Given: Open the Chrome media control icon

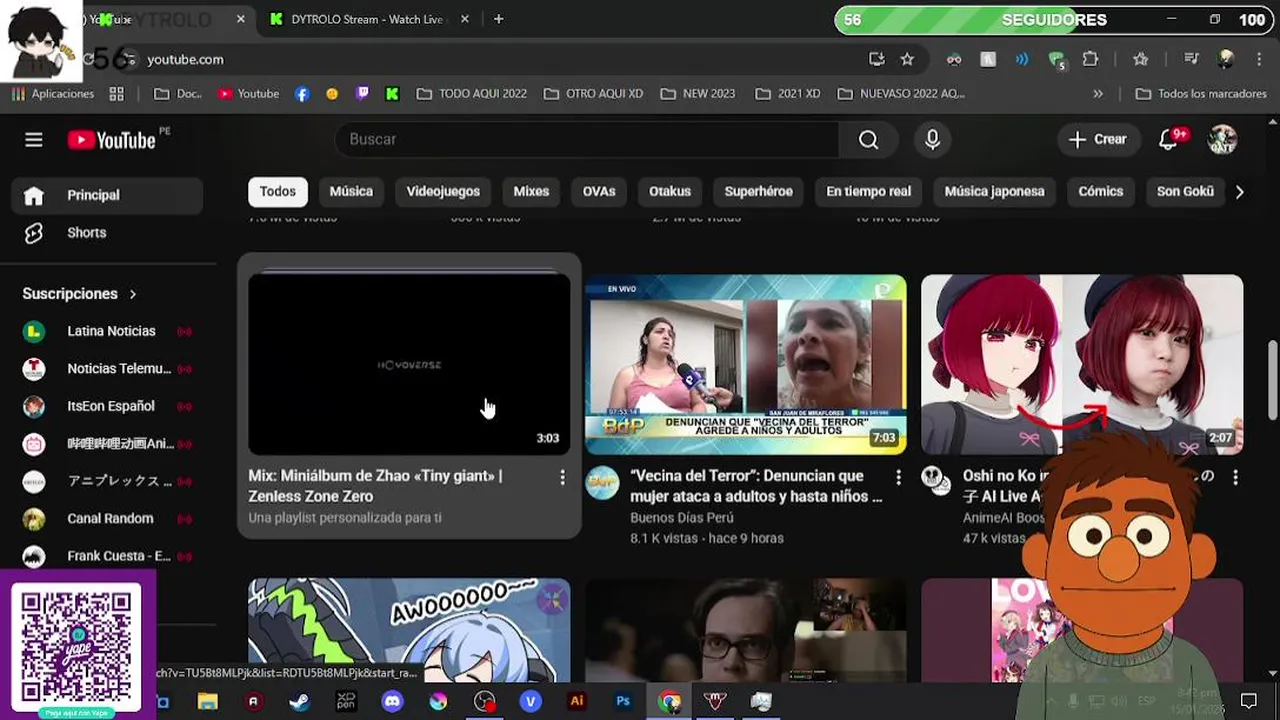Looking at the screenshot, I should [1190, 59].
